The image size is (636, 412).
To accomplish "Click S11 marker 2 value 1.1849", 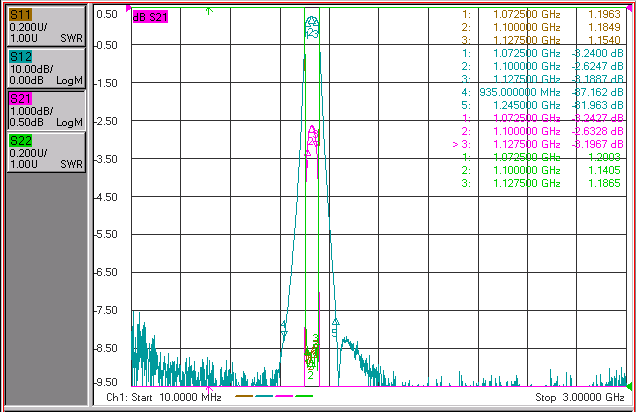I will (604, 27).
